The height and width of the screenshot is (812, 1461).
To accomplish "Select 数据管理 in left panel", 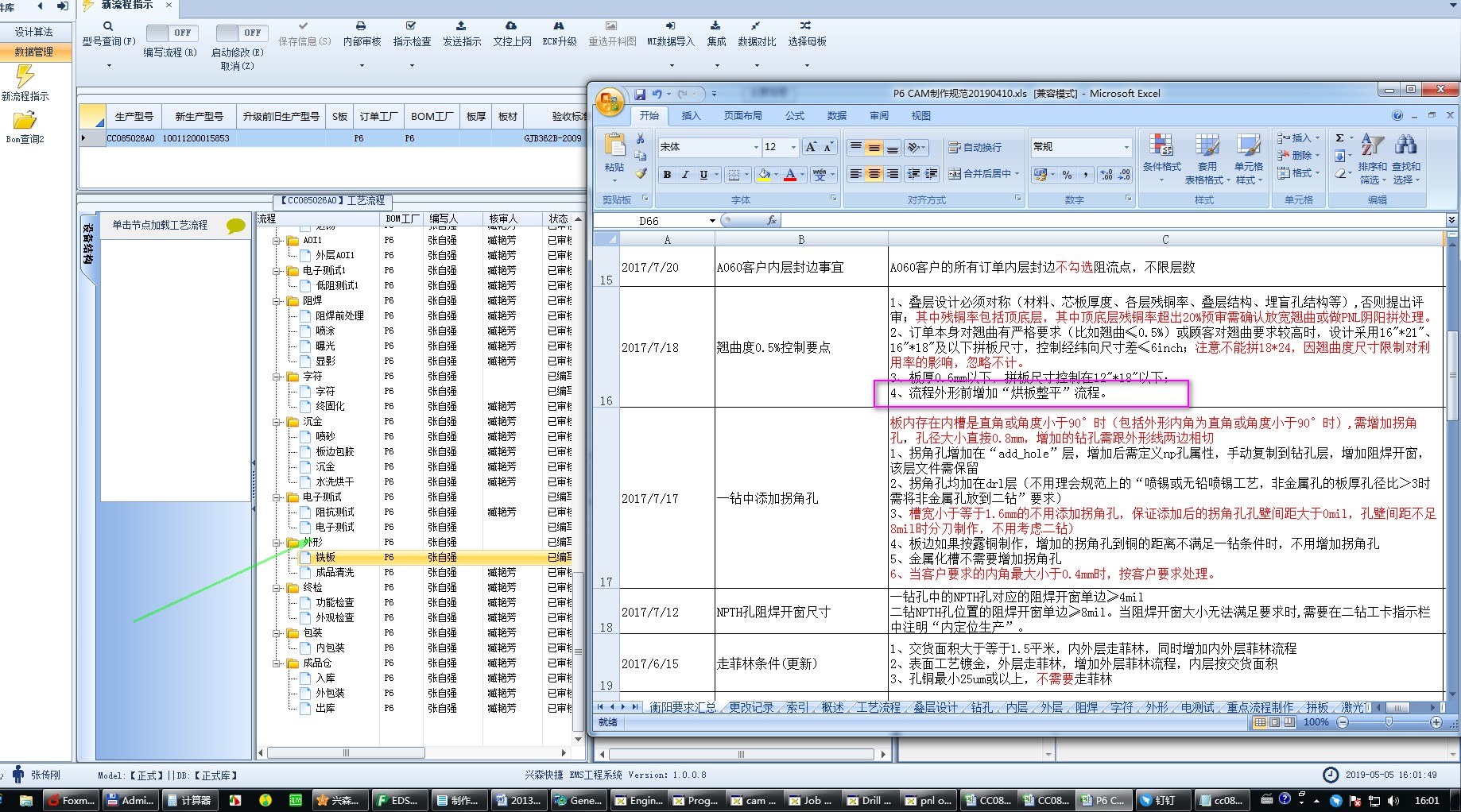I will 34,52.
